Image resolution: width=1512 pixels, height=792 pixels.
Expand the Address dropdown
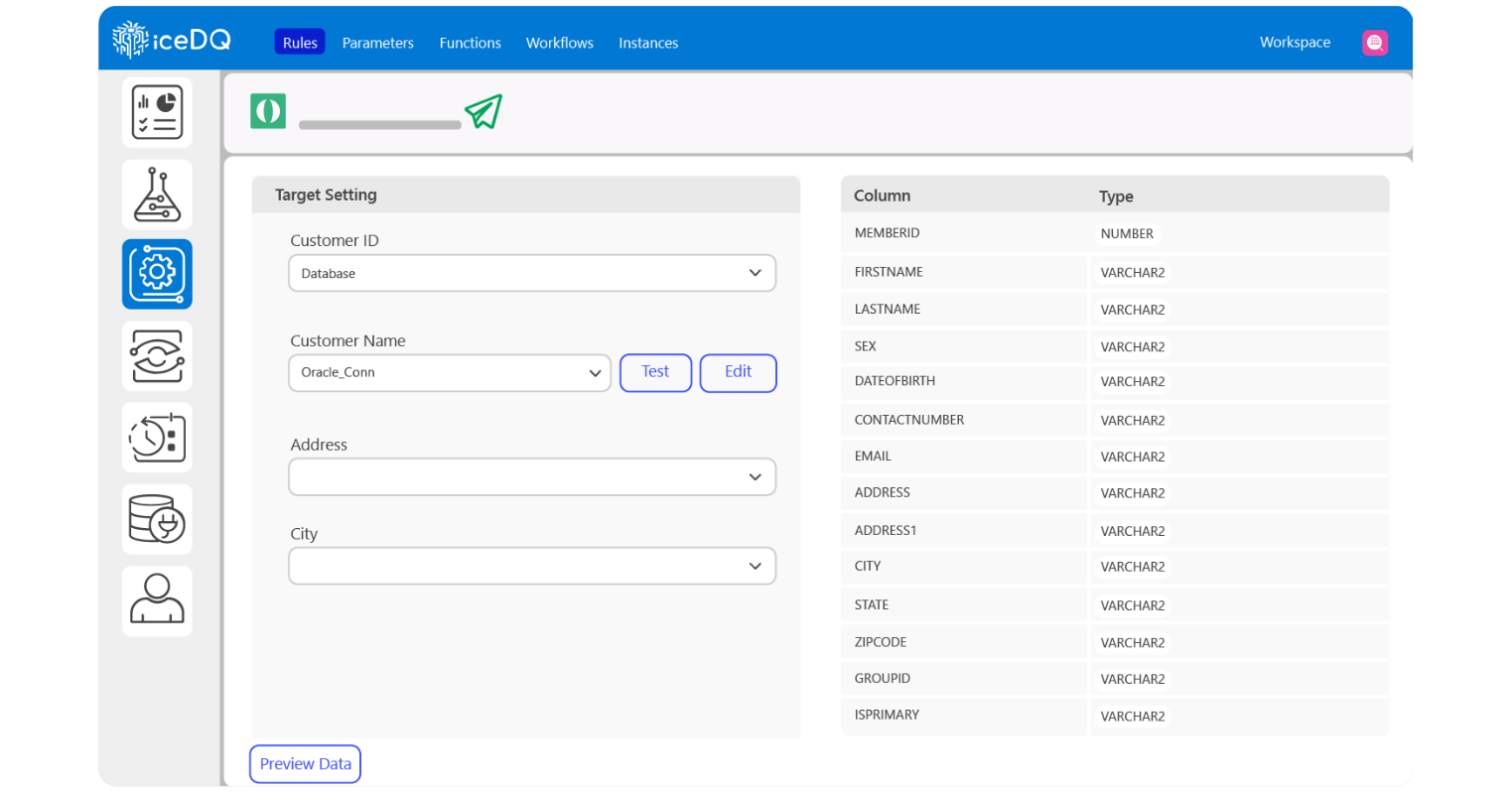coord(532,477)
